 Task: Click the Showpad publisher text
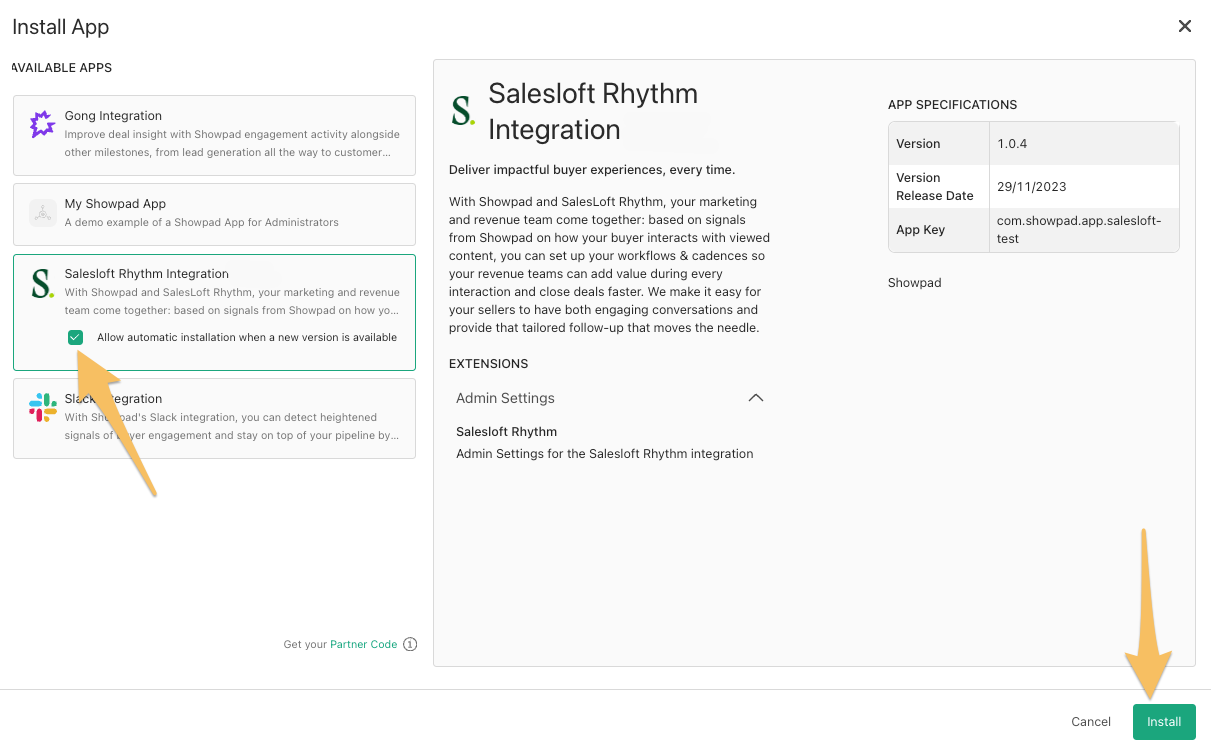(915, 283)
